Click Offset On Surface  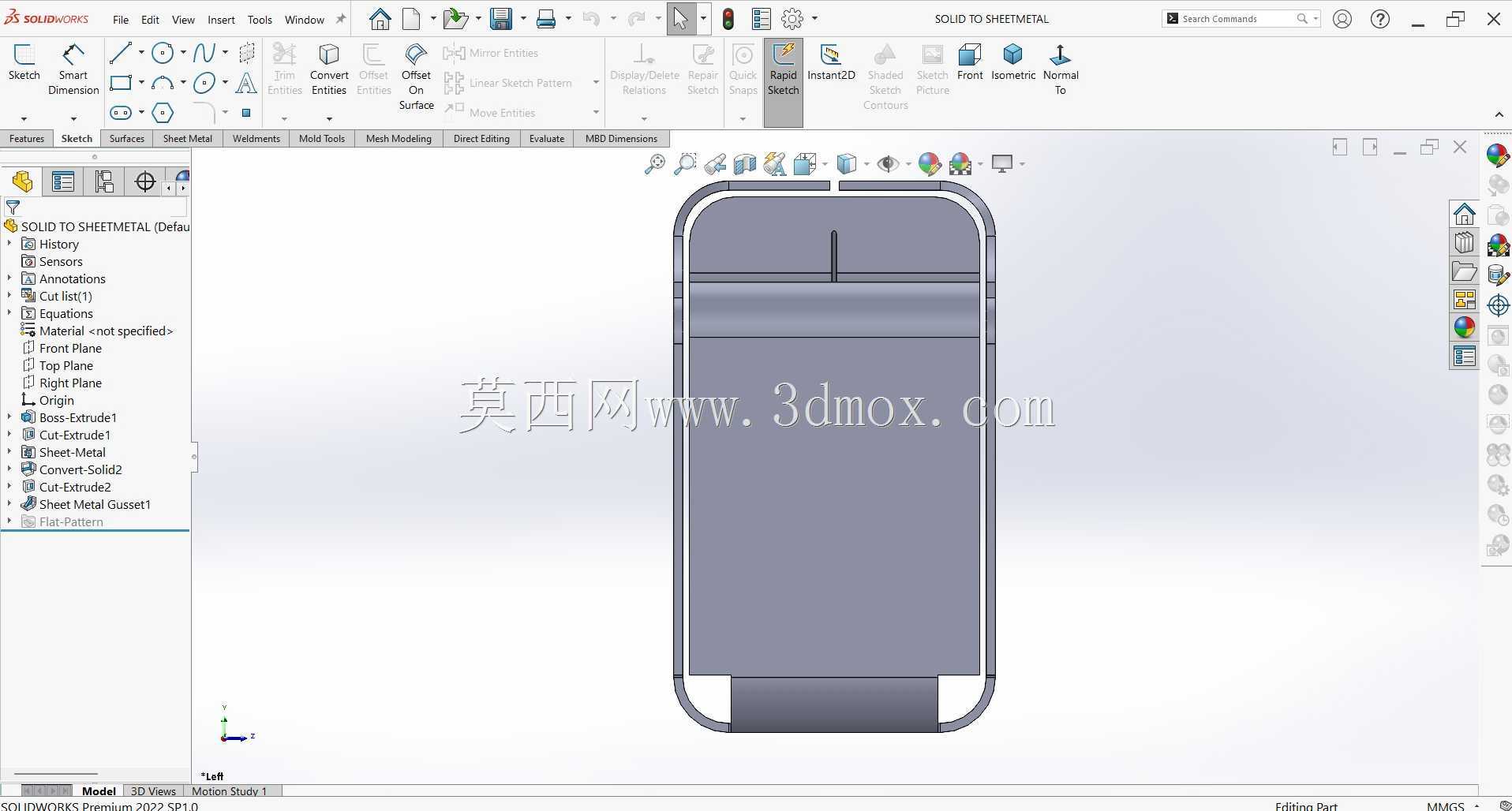click(x=416, y=77)
